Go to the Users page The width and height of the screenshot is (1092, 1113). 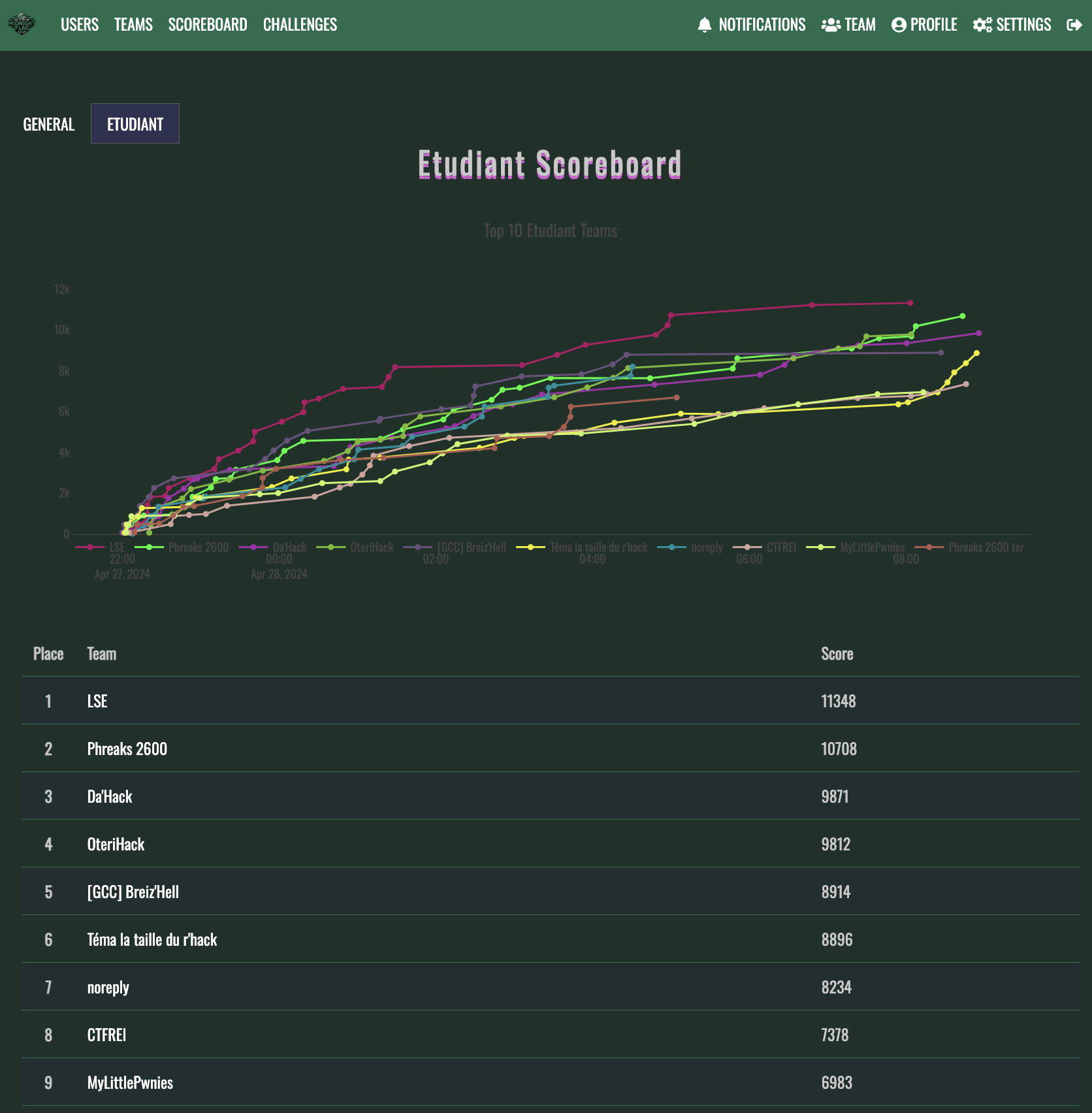[80, 25]
